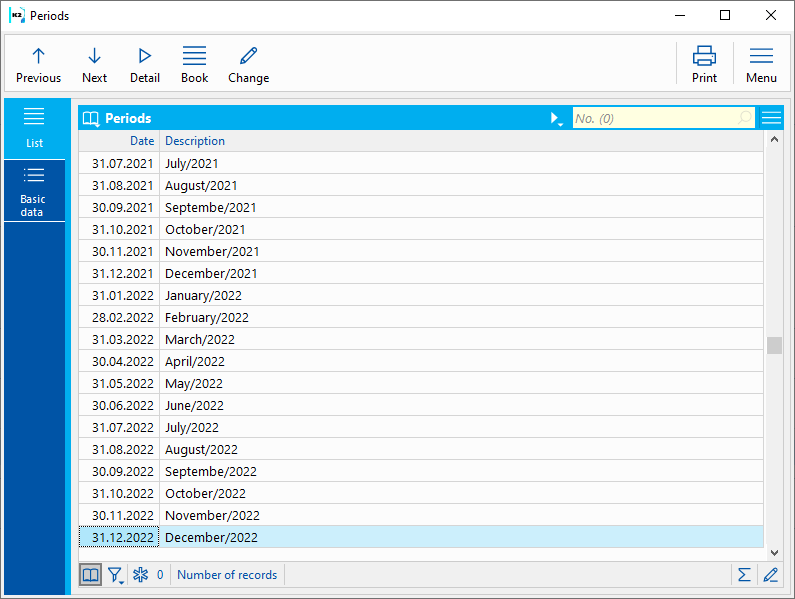Click the sigma sum icon
This screenshot has height=599, width=795.
[744, 575]
